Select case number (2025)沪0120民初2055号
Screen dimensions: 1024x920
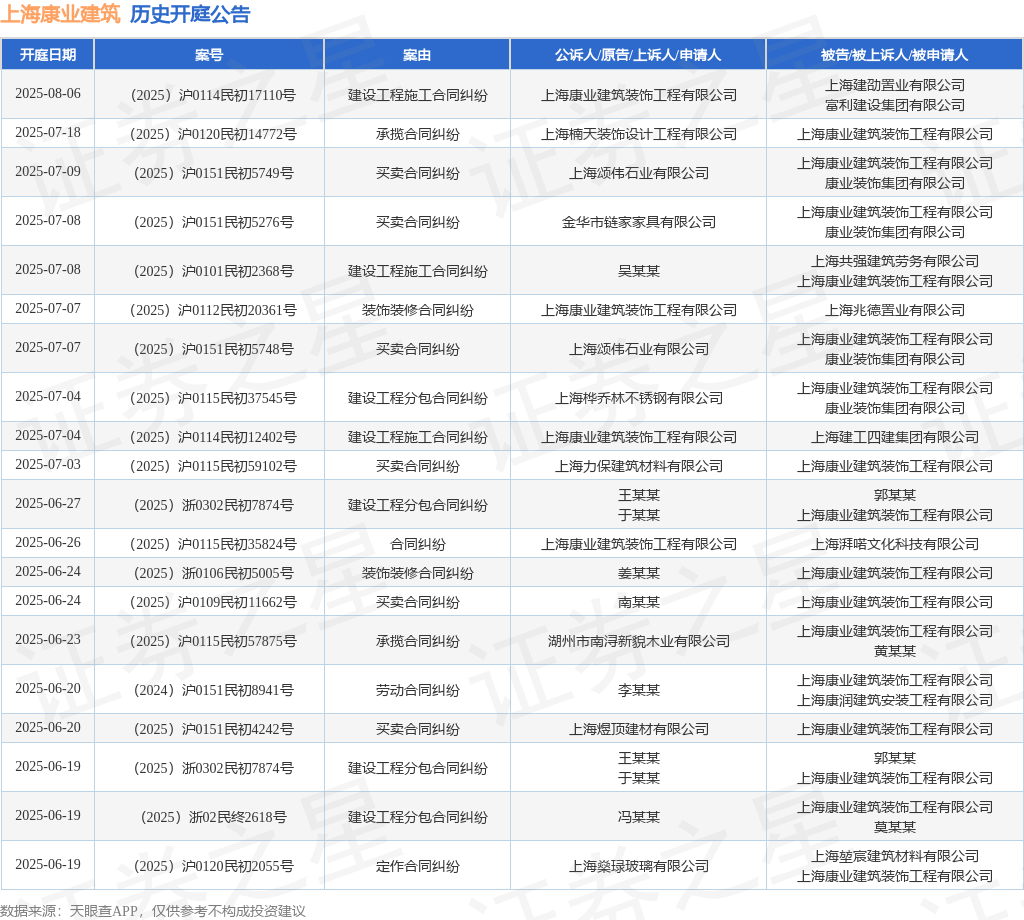213,866
